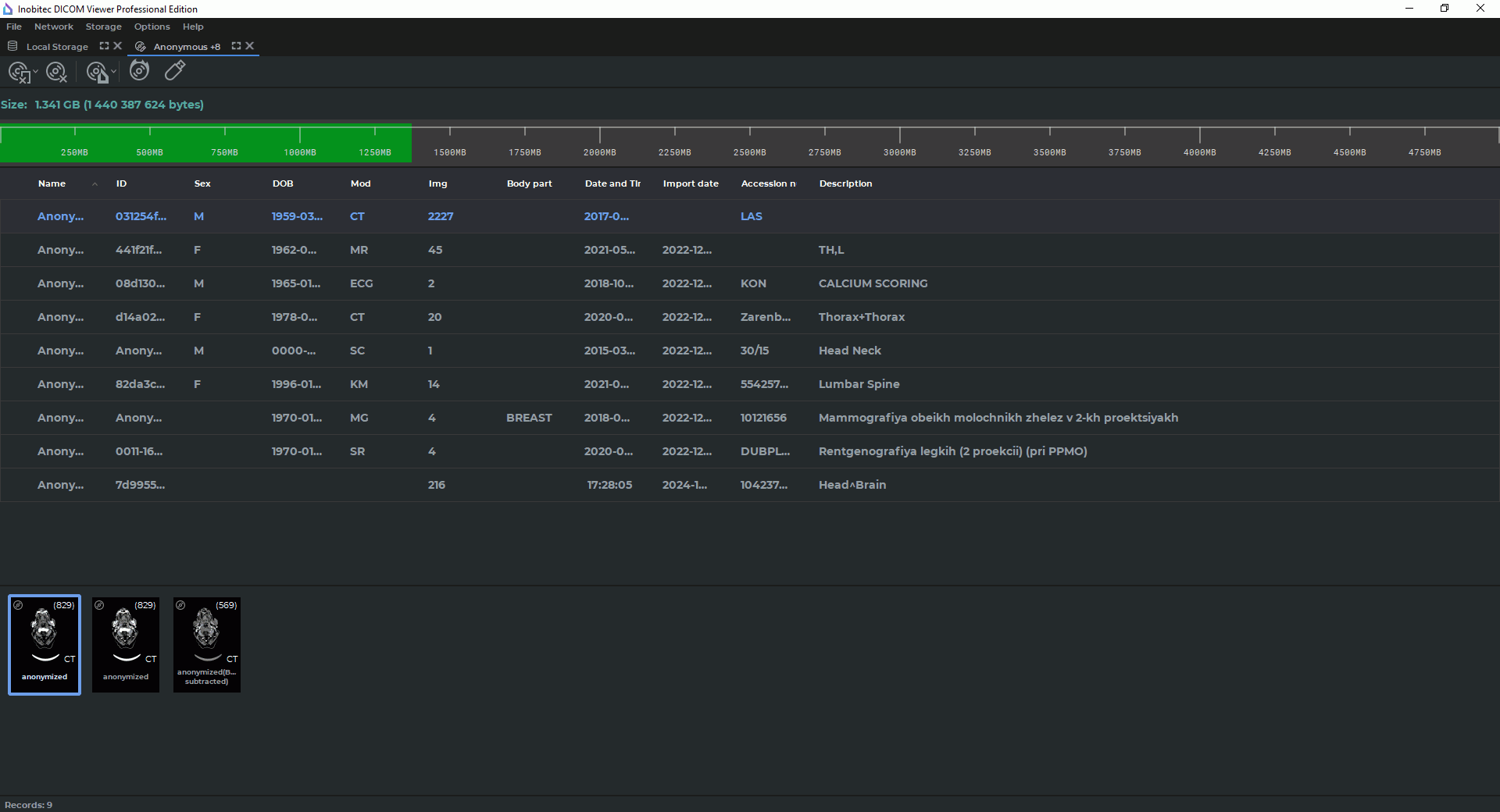
Task: Click the disc image file icon
Action: coord(97,73)
